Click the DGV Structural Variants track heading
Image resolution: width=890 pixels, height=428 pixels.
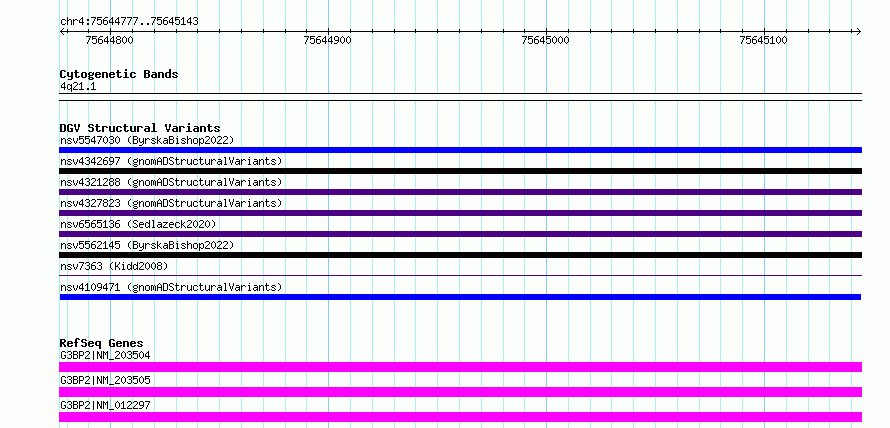(140, 128)
